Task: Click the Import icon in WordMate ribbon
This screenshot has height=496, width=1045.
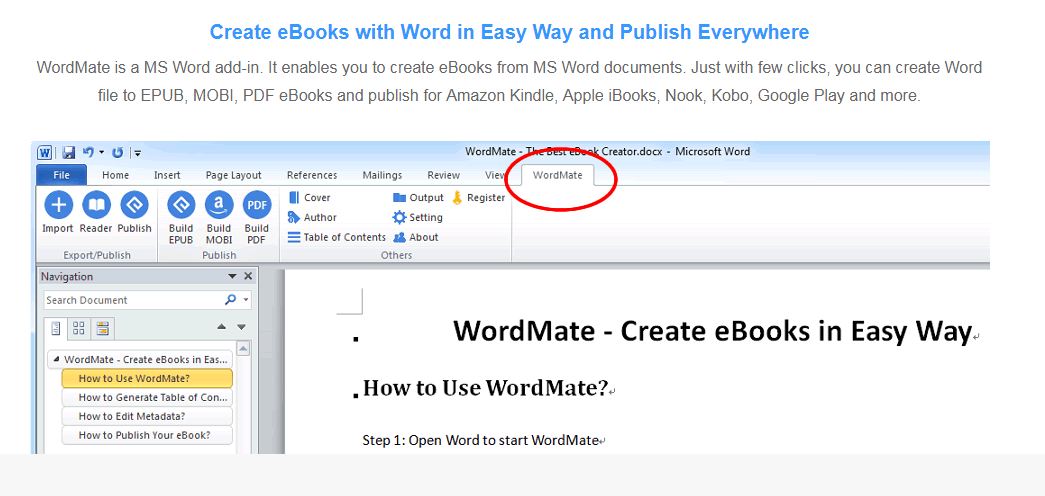Action: [58, 213]
